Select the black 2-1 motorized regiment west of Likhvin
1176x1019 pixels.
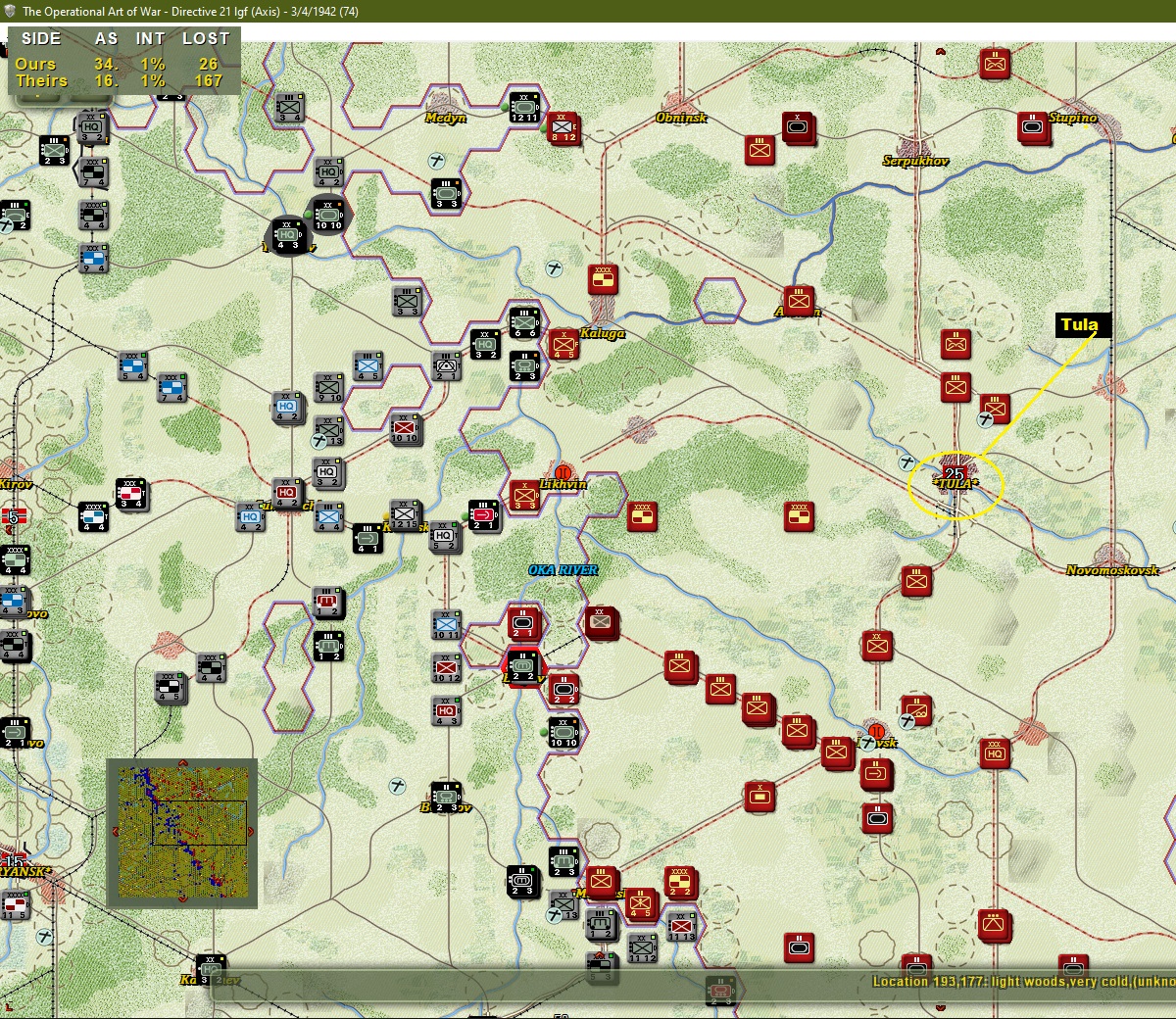tap(484, 514)
